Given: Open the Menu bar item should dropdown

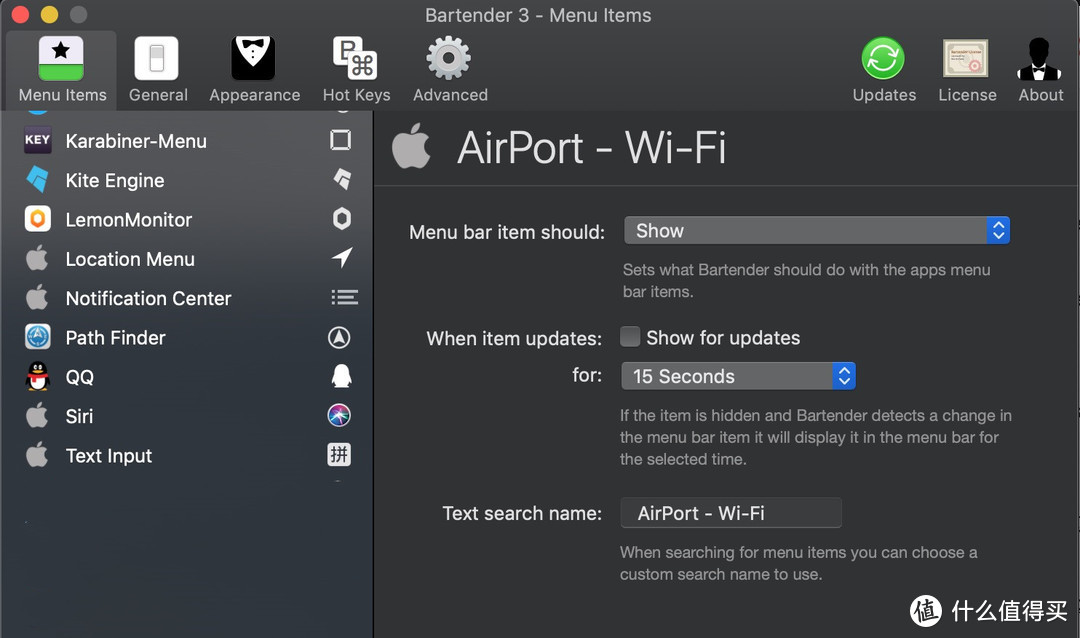Looking at the screenshot, I should (x=816, y=230).
